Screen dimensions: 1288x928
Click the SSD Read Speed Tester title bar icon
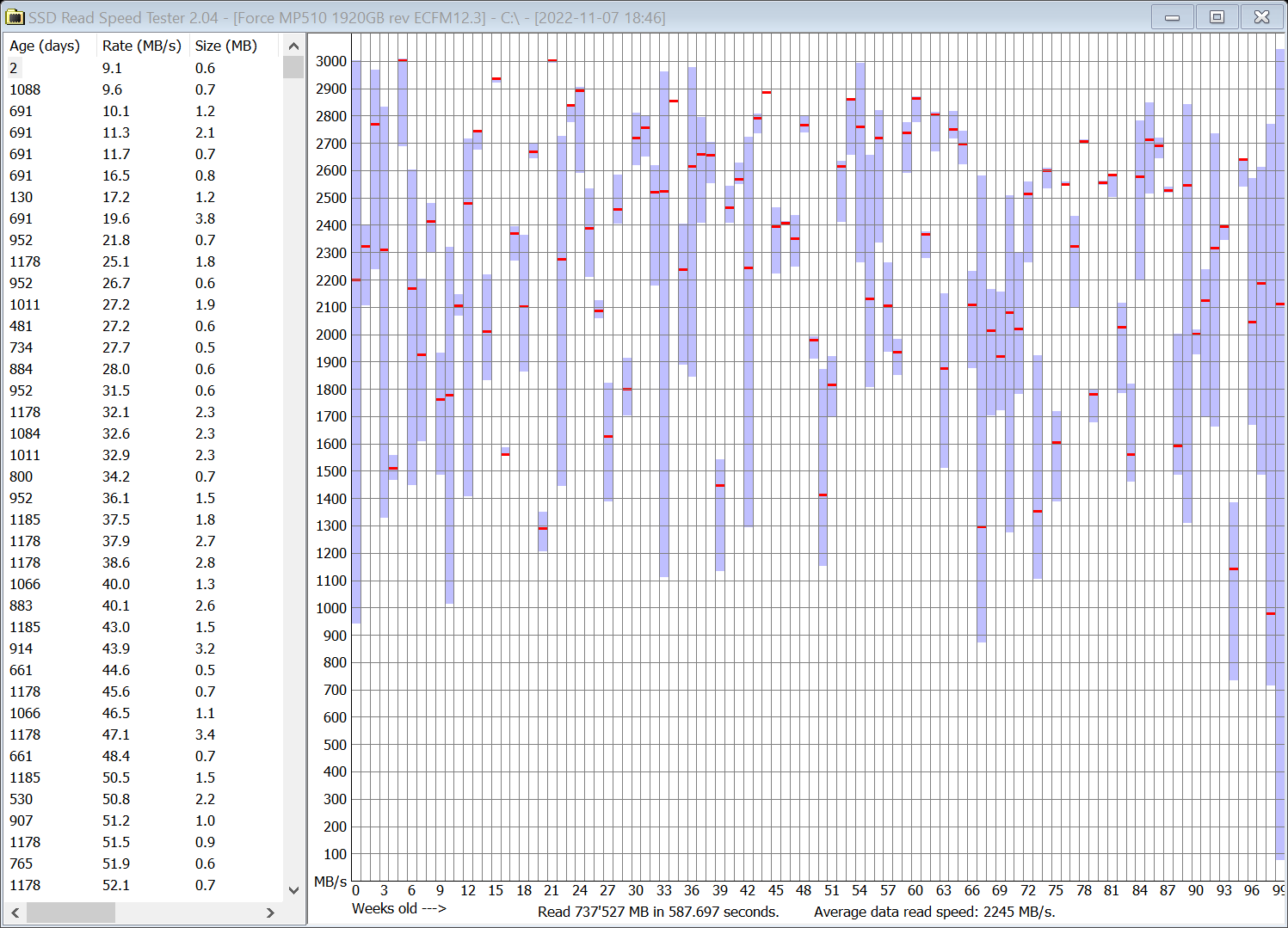15,17
